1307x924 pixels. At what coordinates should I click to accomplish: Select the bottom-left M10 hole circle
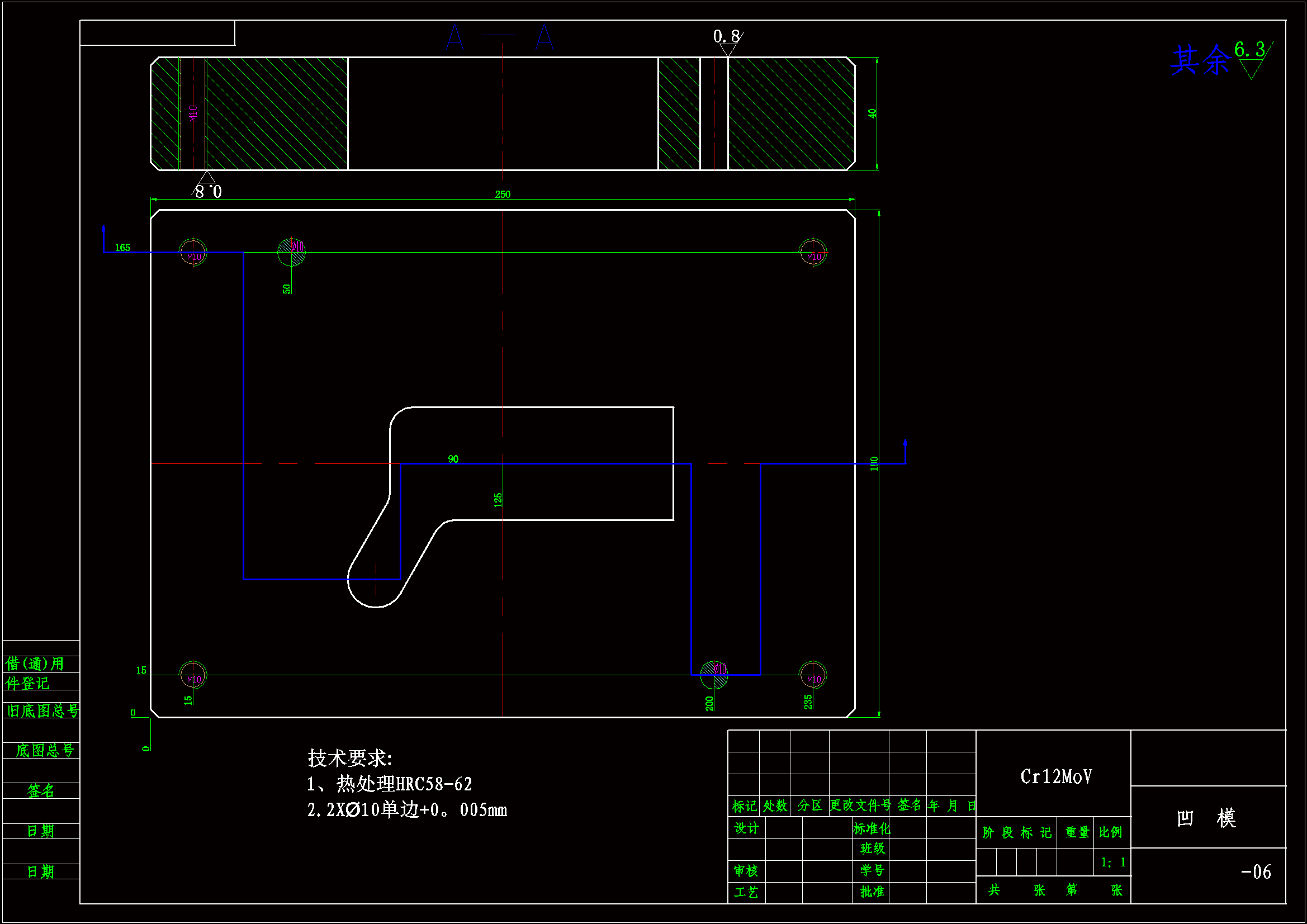193,675
